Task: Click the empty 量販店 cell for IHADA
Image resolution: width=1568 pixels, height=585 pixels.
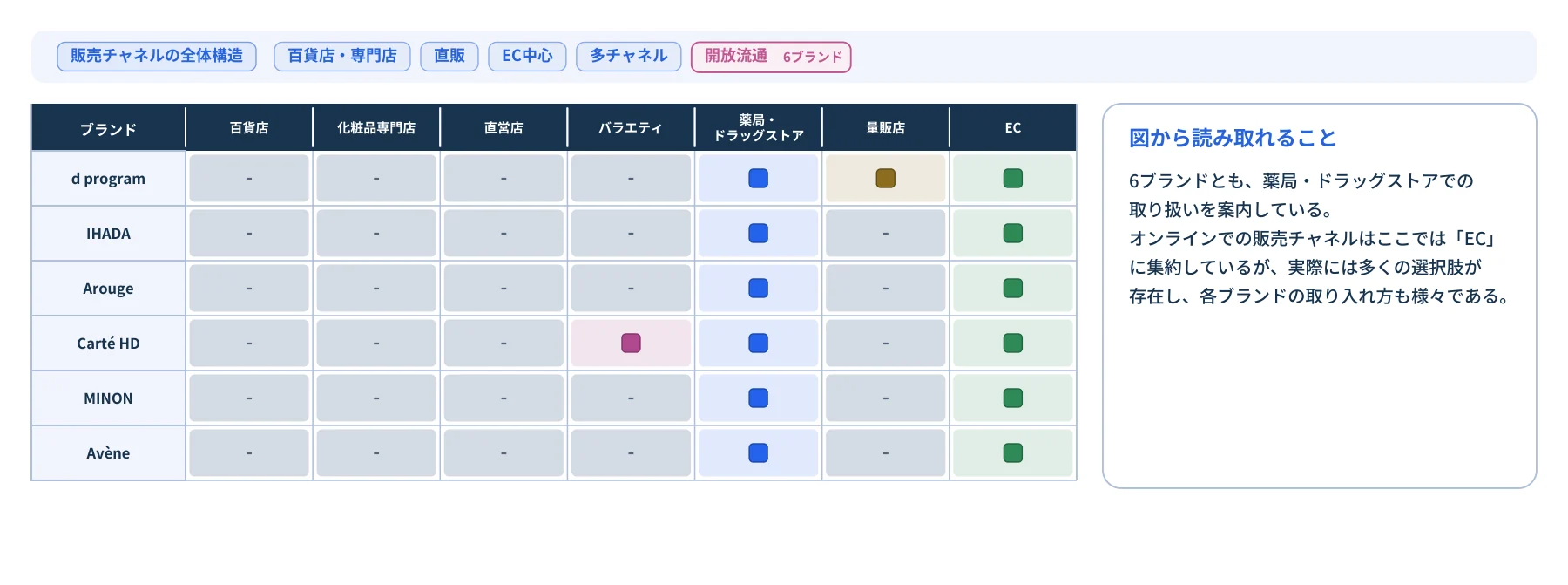Action: tap(886, 234)
